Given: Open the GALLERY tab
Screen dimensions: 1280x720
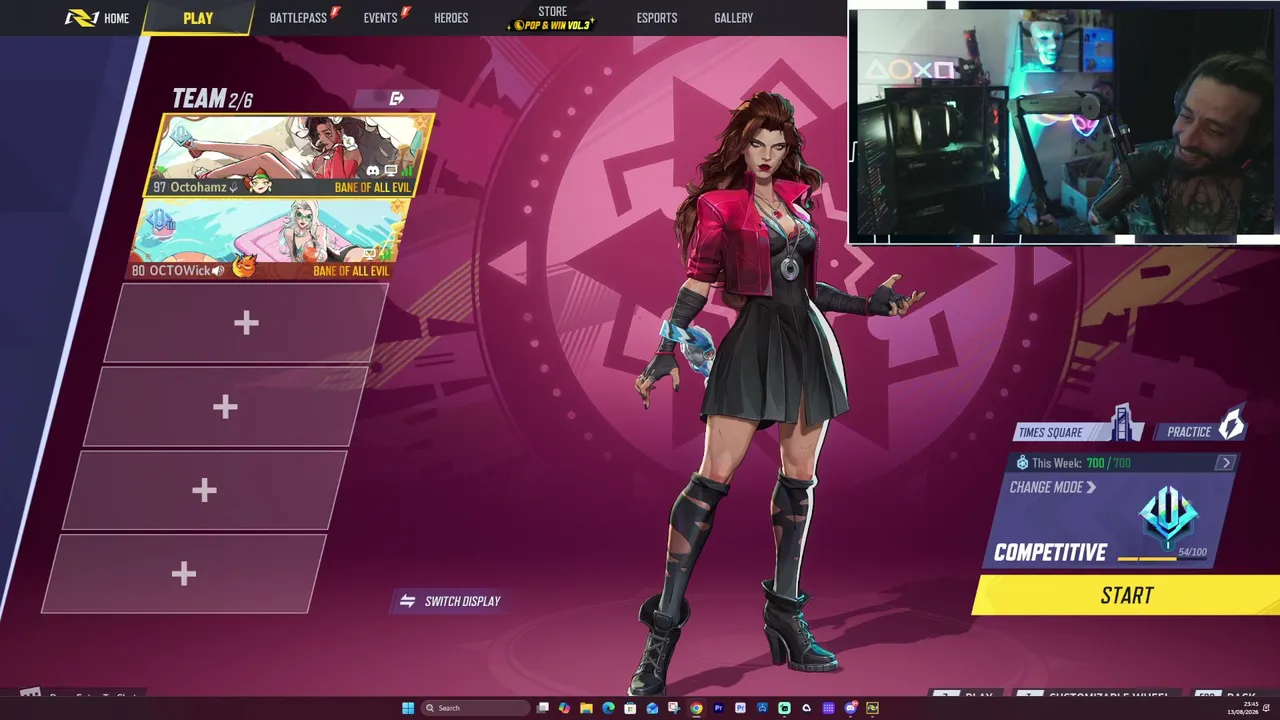Looking at the screenshot, I should [x=733, y=18].
